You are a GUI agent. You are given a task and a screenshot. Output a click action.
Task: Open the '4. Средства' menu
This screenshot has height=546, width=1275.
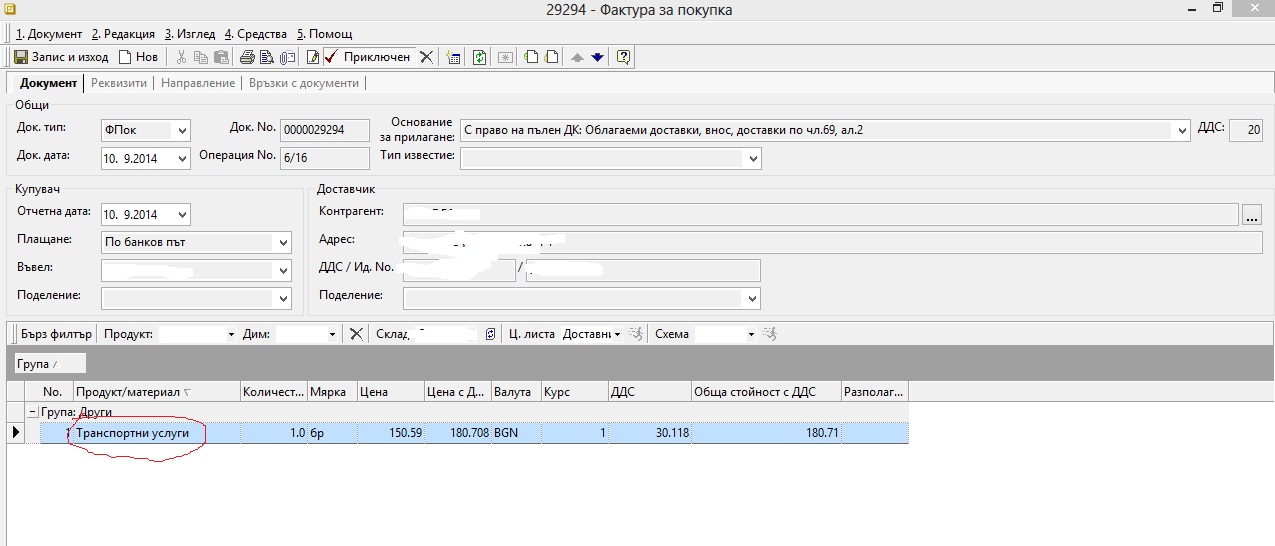pos(256,34)
